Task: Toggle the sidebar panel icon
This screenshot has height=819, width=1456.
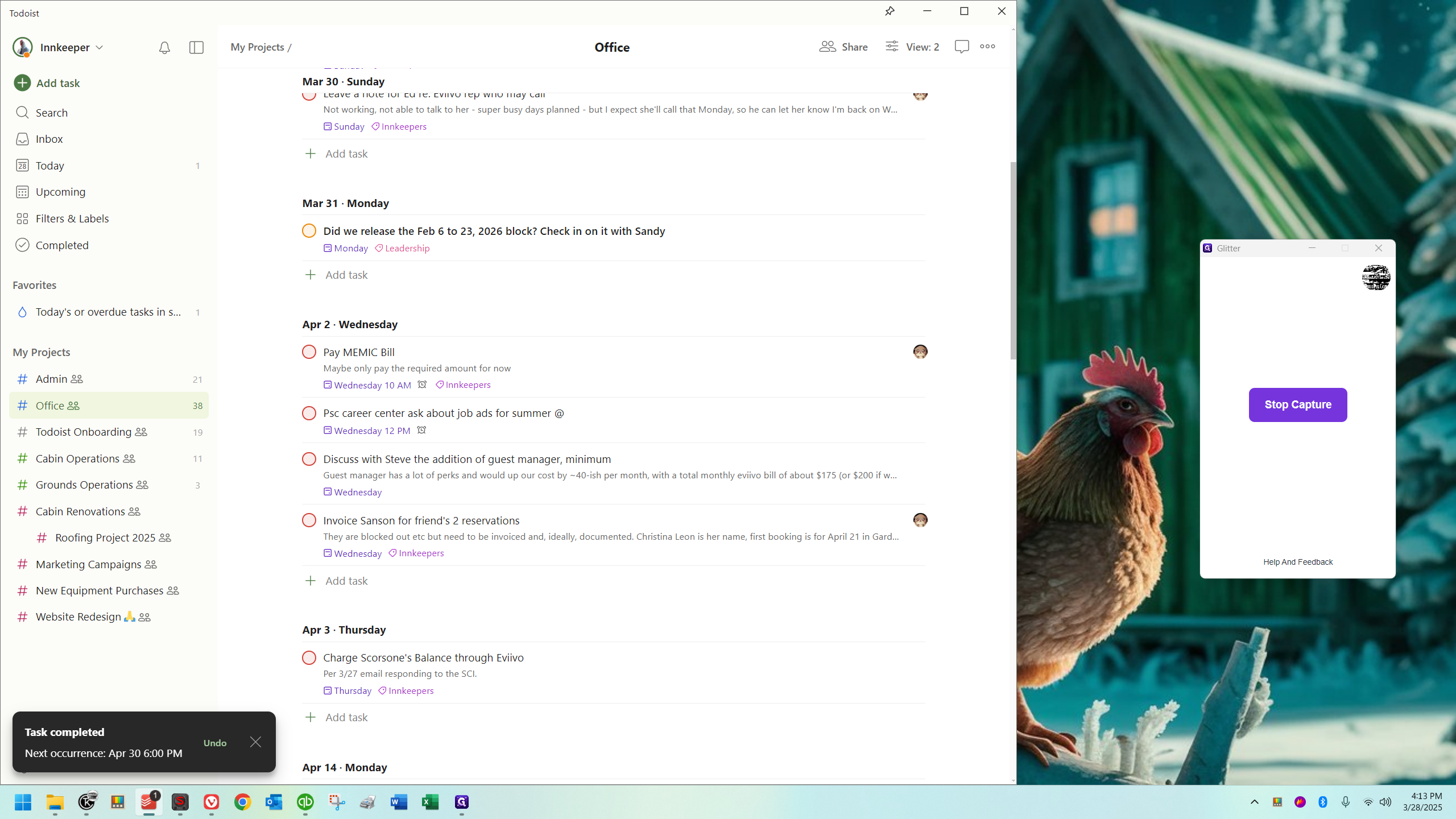Action: 196,48
